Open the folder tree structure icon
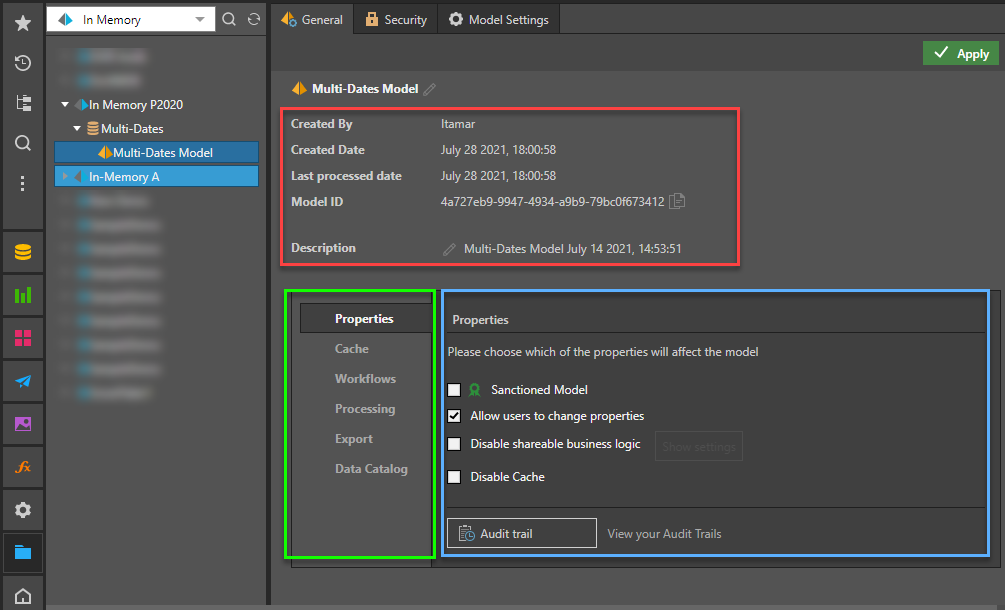This screenshot has height=610, width=1005. (x=23, y=103)
